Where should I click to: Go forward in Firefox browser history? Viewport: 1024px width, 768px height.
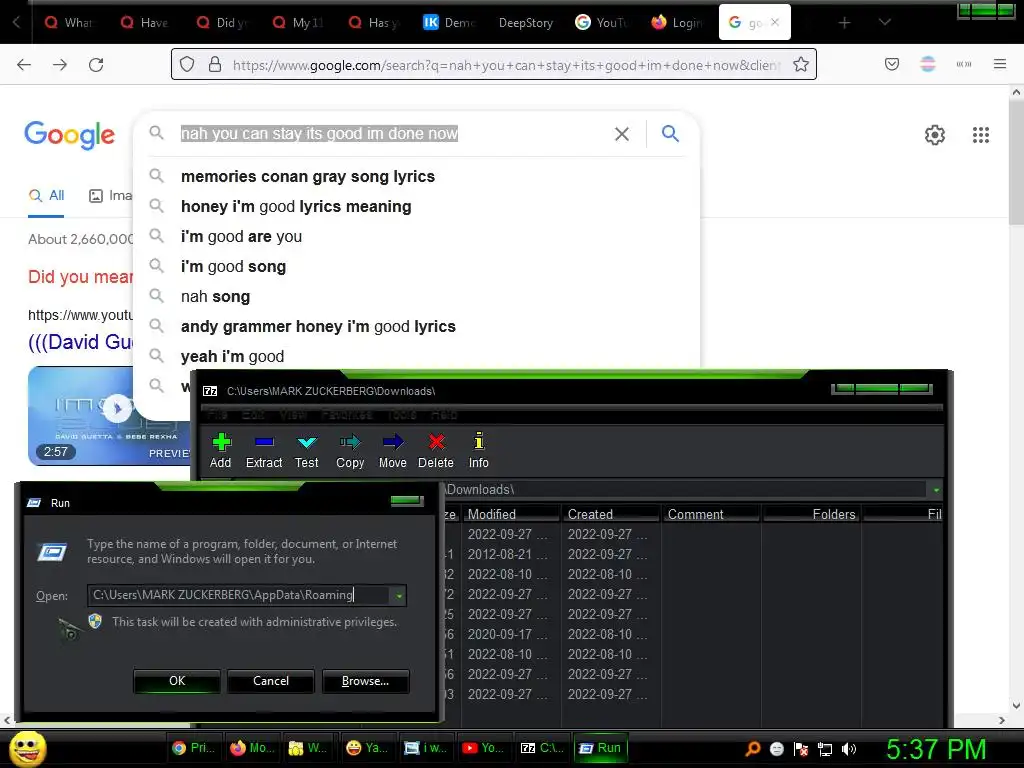point(60,65)
